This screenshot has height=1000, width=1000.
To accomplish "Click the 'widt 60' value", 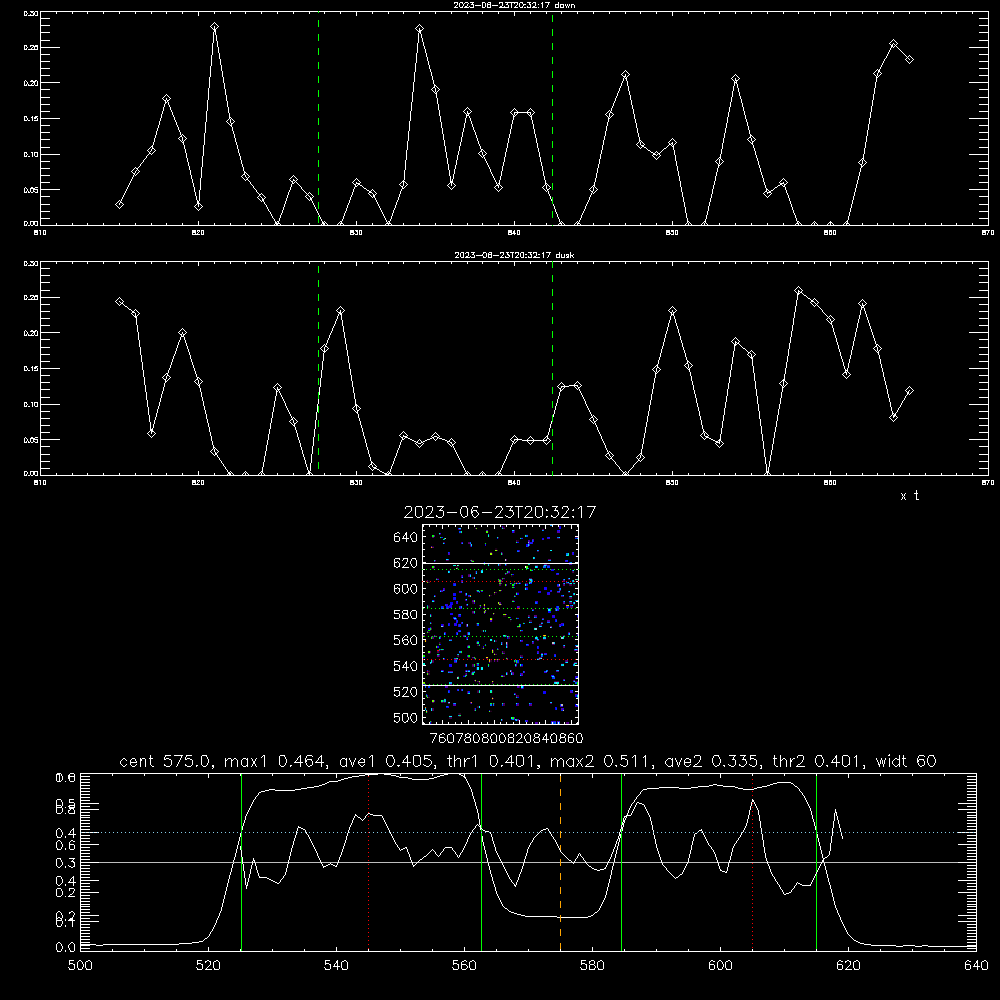I will point(906,761).
